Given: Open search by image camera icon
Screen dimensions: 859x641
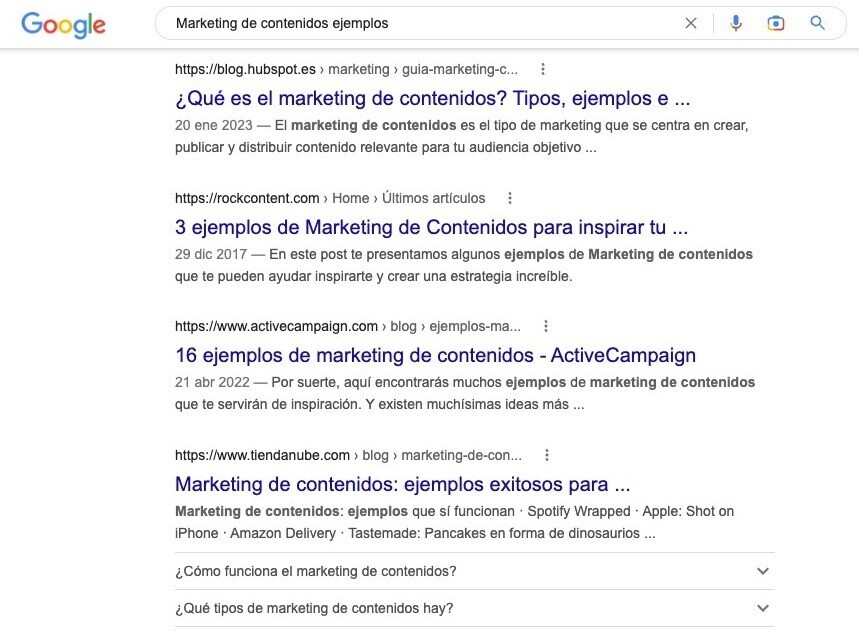Looking at the screenshot, I should (x=776, y=23).
